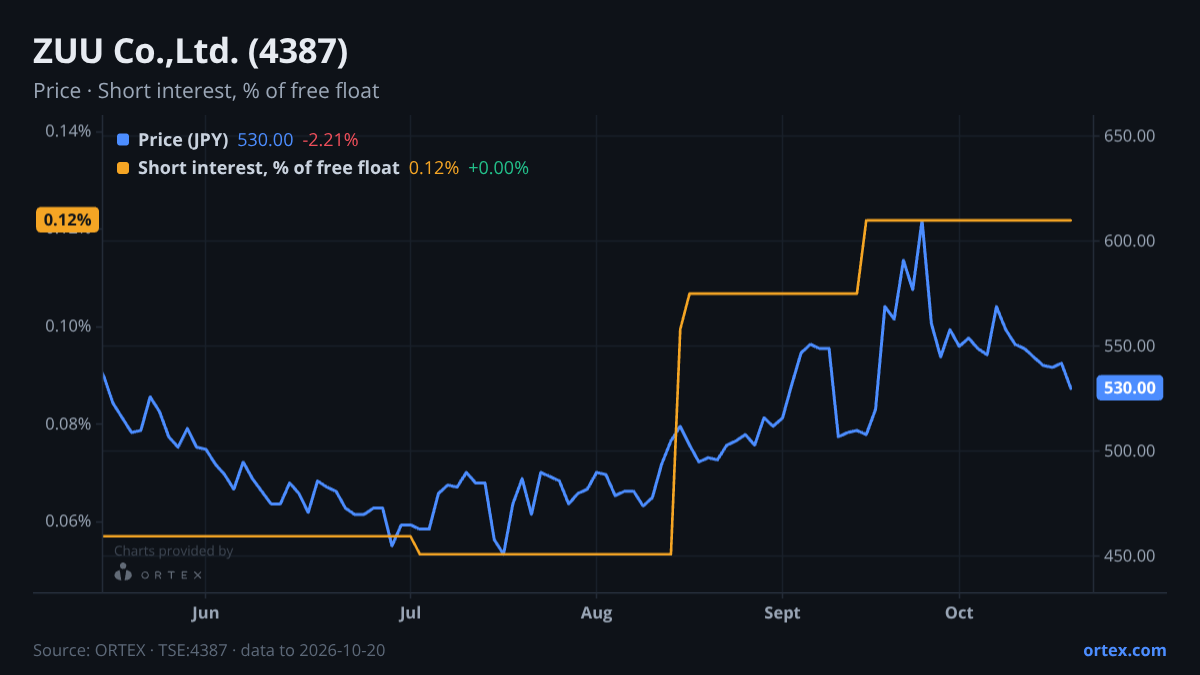Click the 0.12% orange value in the legend
The width and height of the screenshot is (1200, 675).
point(434,168)
